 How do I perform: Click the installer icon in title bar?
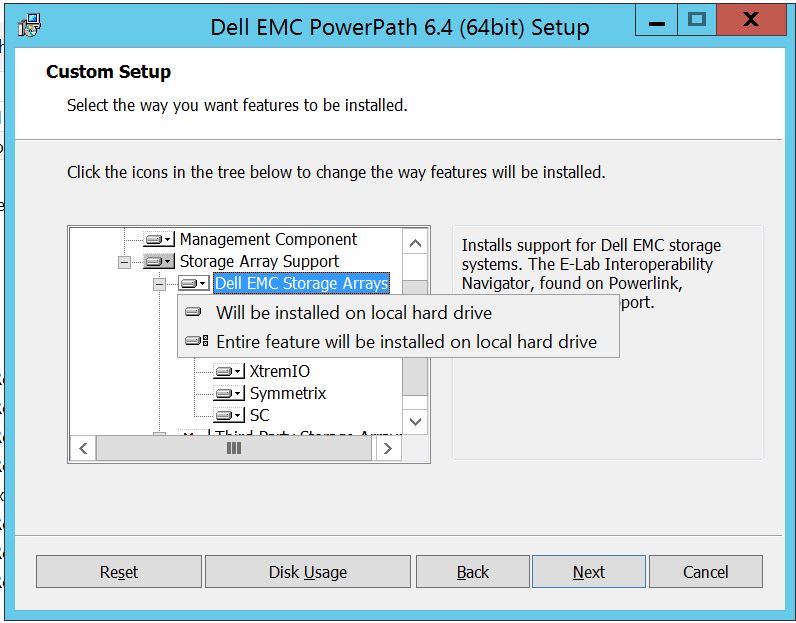coord(30,25)
